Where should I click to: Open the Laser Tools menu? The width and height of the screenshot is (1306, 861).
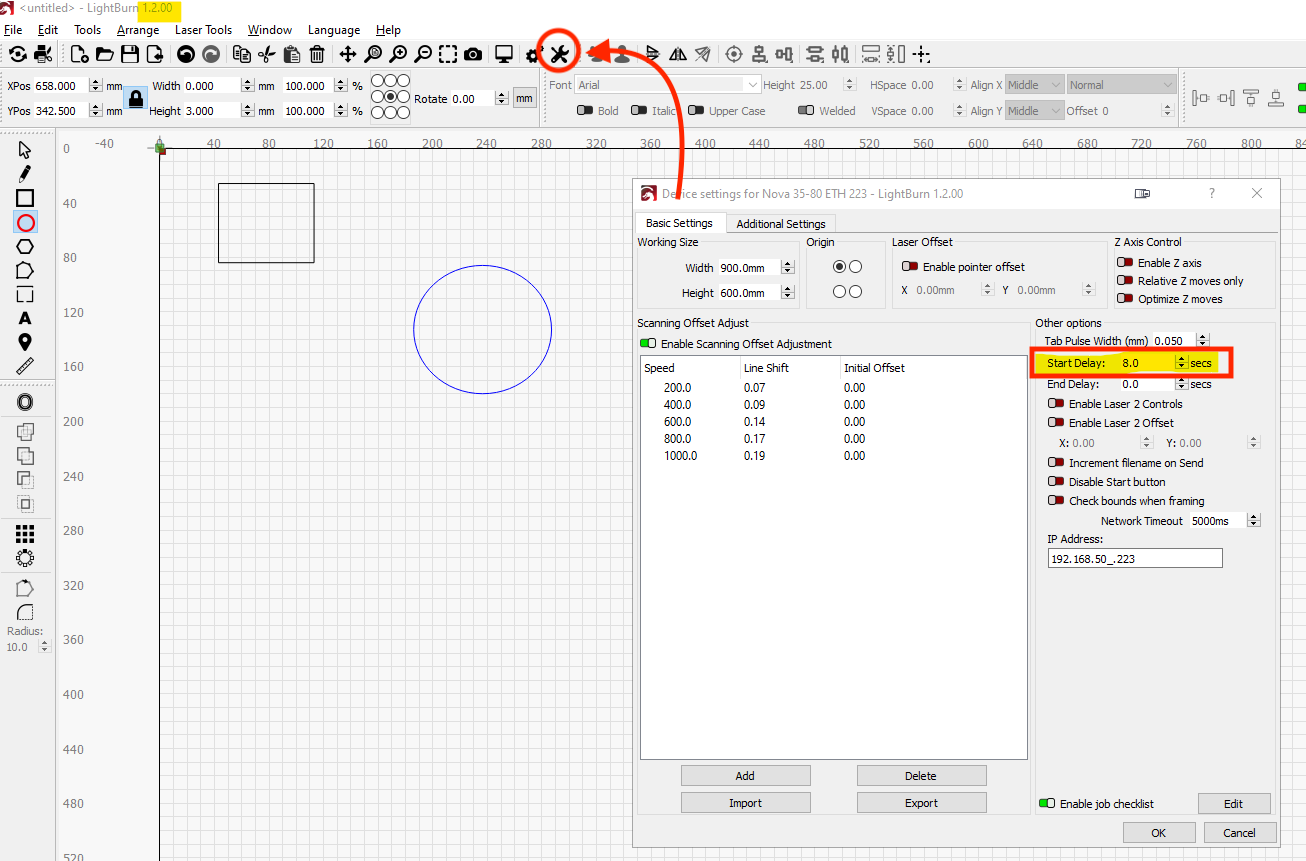pos(204,30)
